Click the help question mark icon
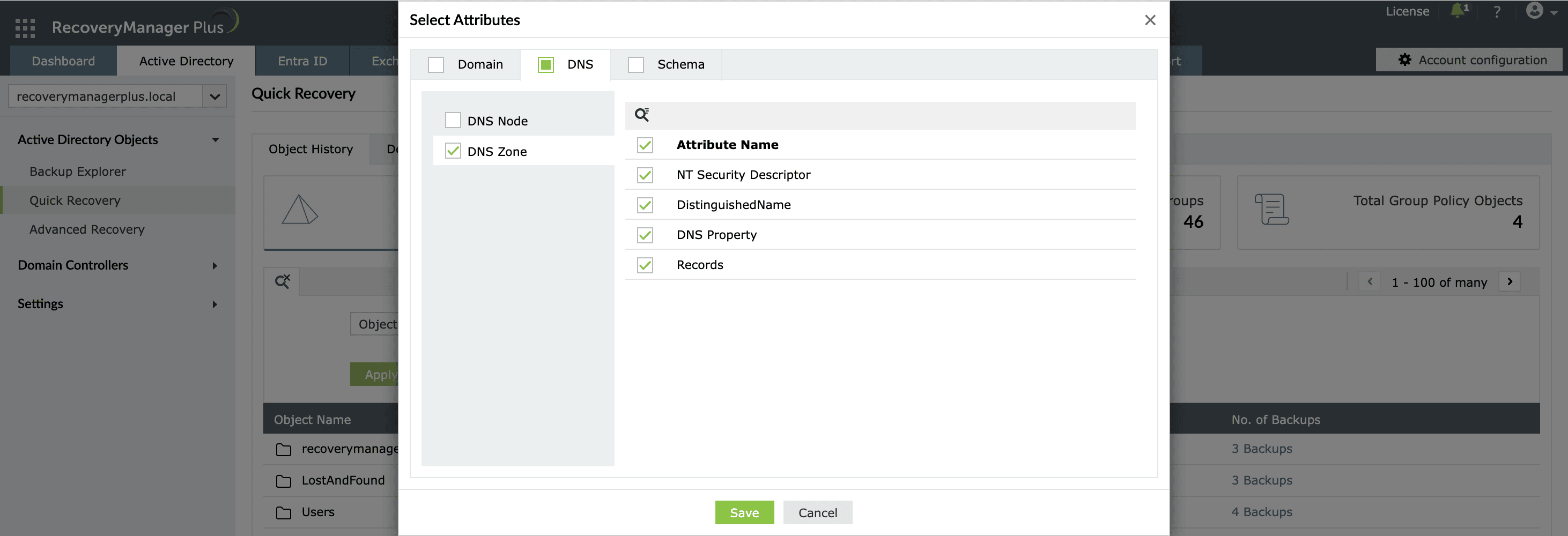Screen dimensions: 1568x536 pyautogui.click(x=1497, y=11)
